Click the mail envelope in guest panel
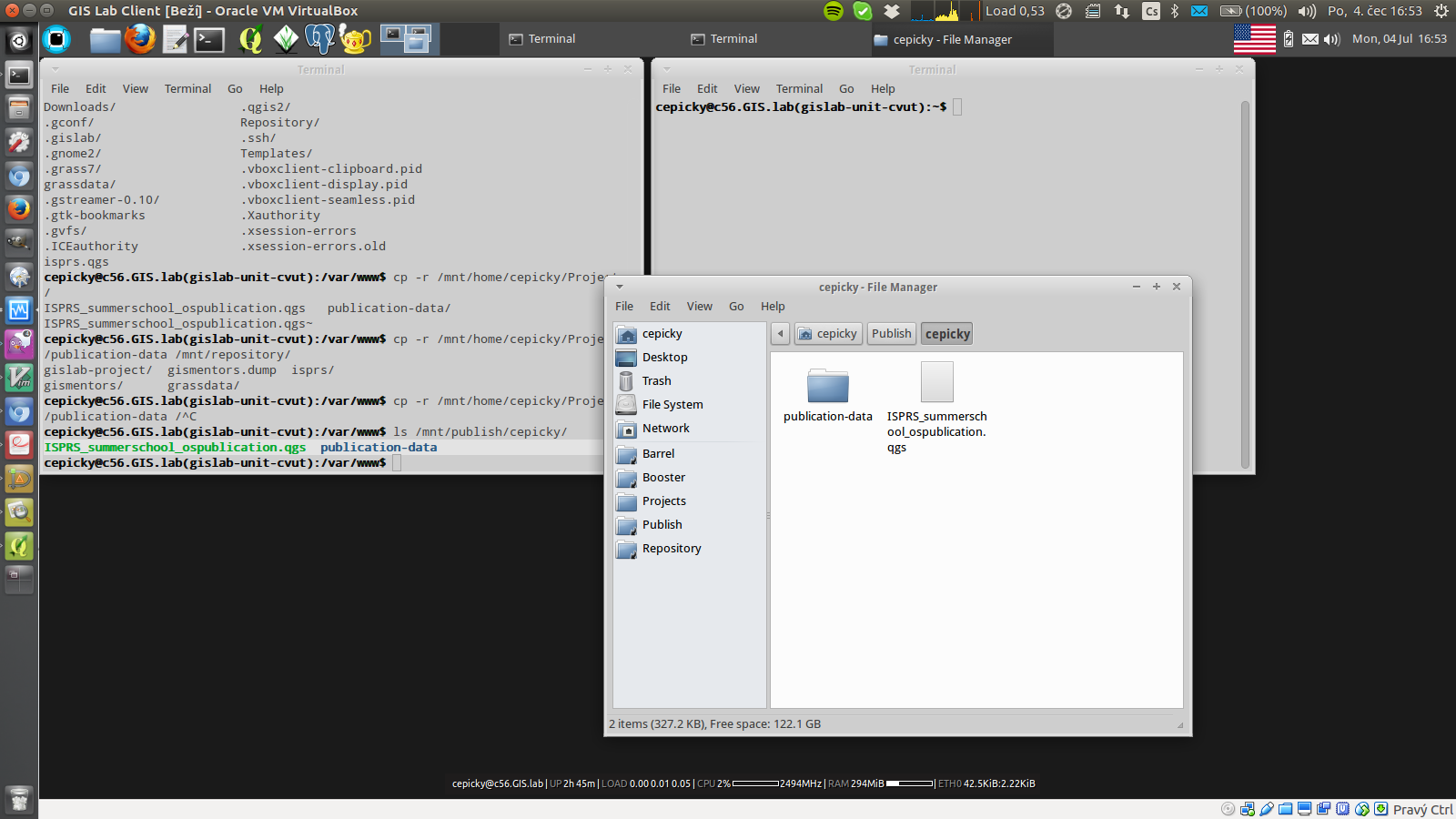 click(1310, 39)
